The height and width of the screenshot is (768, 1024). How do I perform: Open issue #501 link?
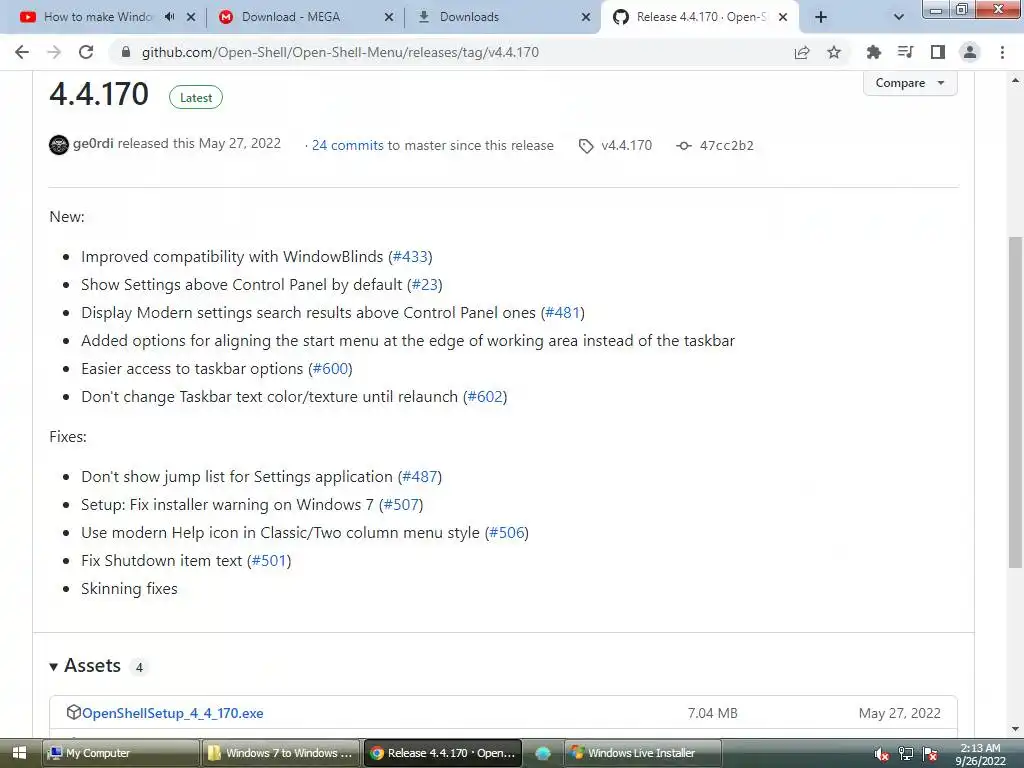point(269,561)
